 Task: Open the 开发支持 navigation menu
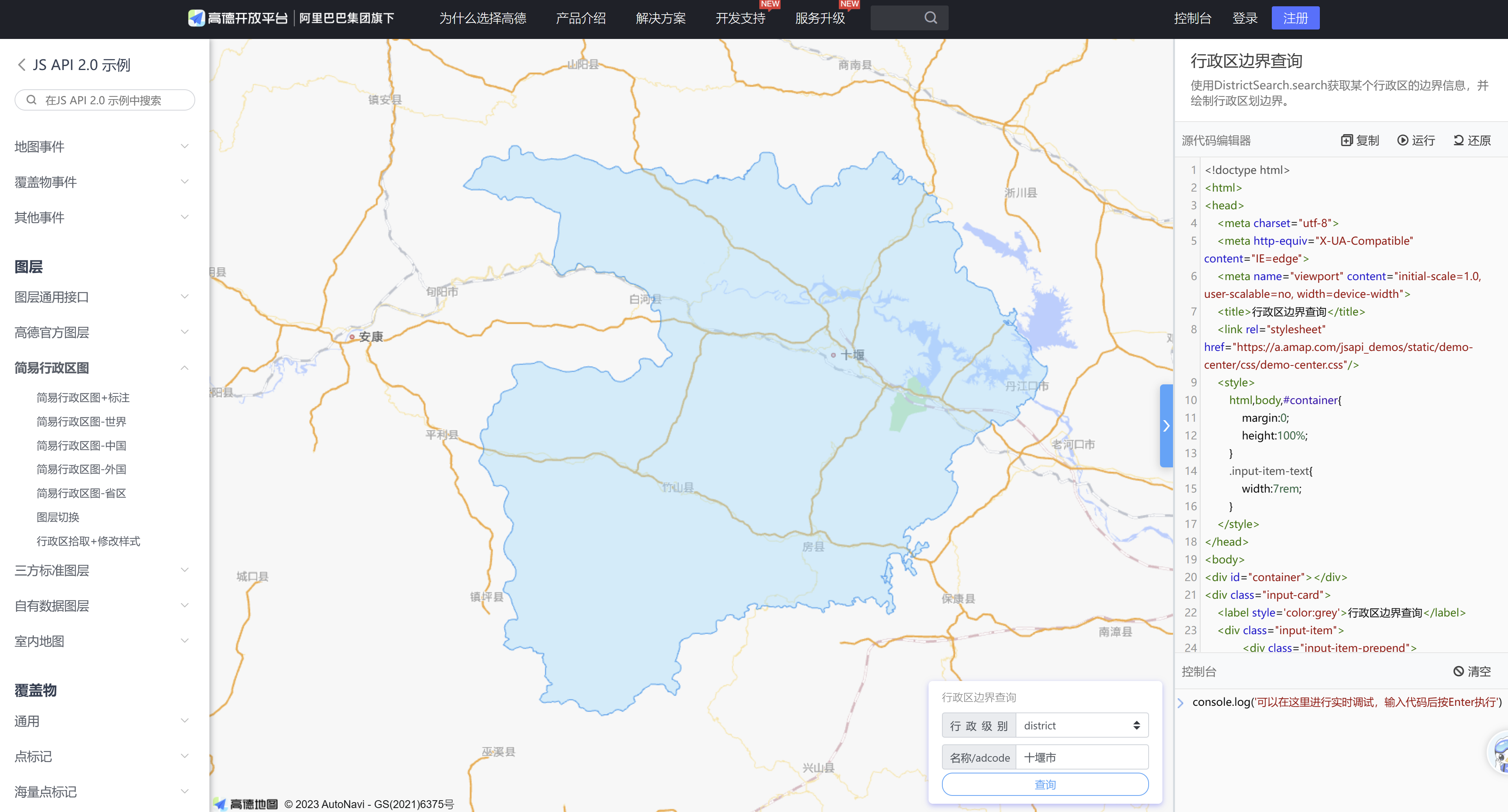click(740, 18)
